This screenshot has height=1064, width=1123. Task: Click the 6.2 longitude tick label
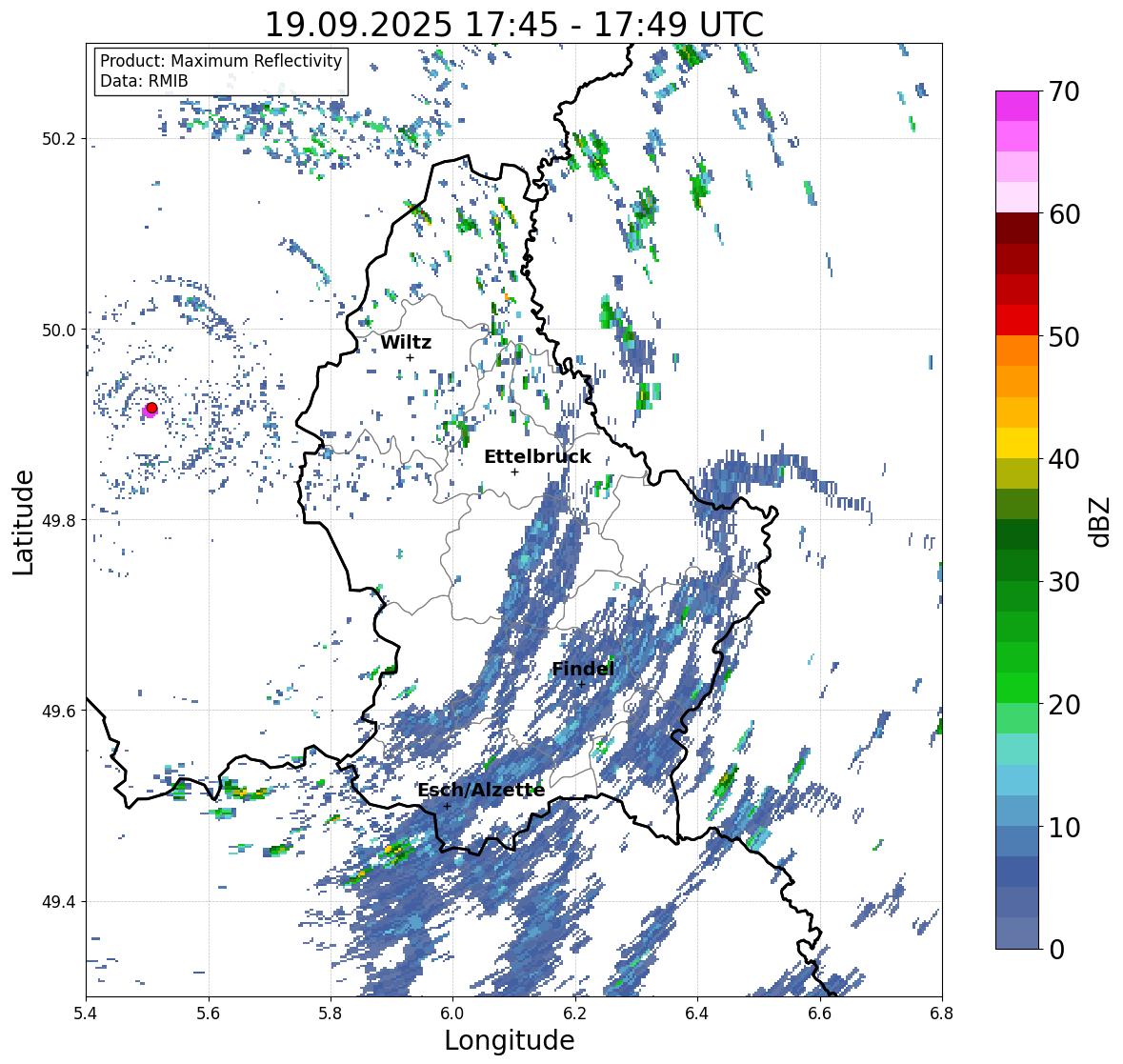click(575, 1014)
